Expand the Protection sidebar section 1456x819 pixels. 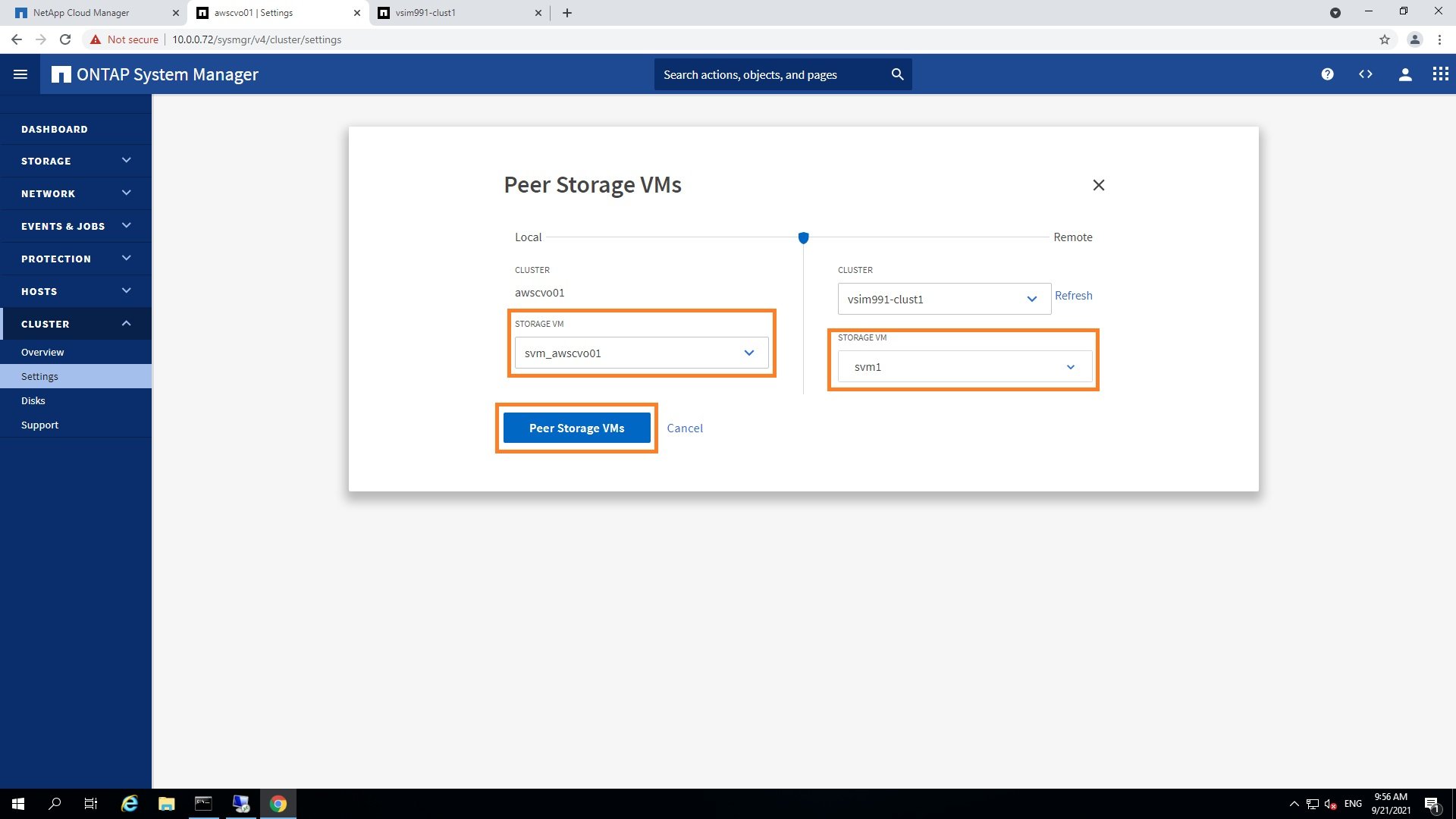pyautogui.click(x=76, y=259)
